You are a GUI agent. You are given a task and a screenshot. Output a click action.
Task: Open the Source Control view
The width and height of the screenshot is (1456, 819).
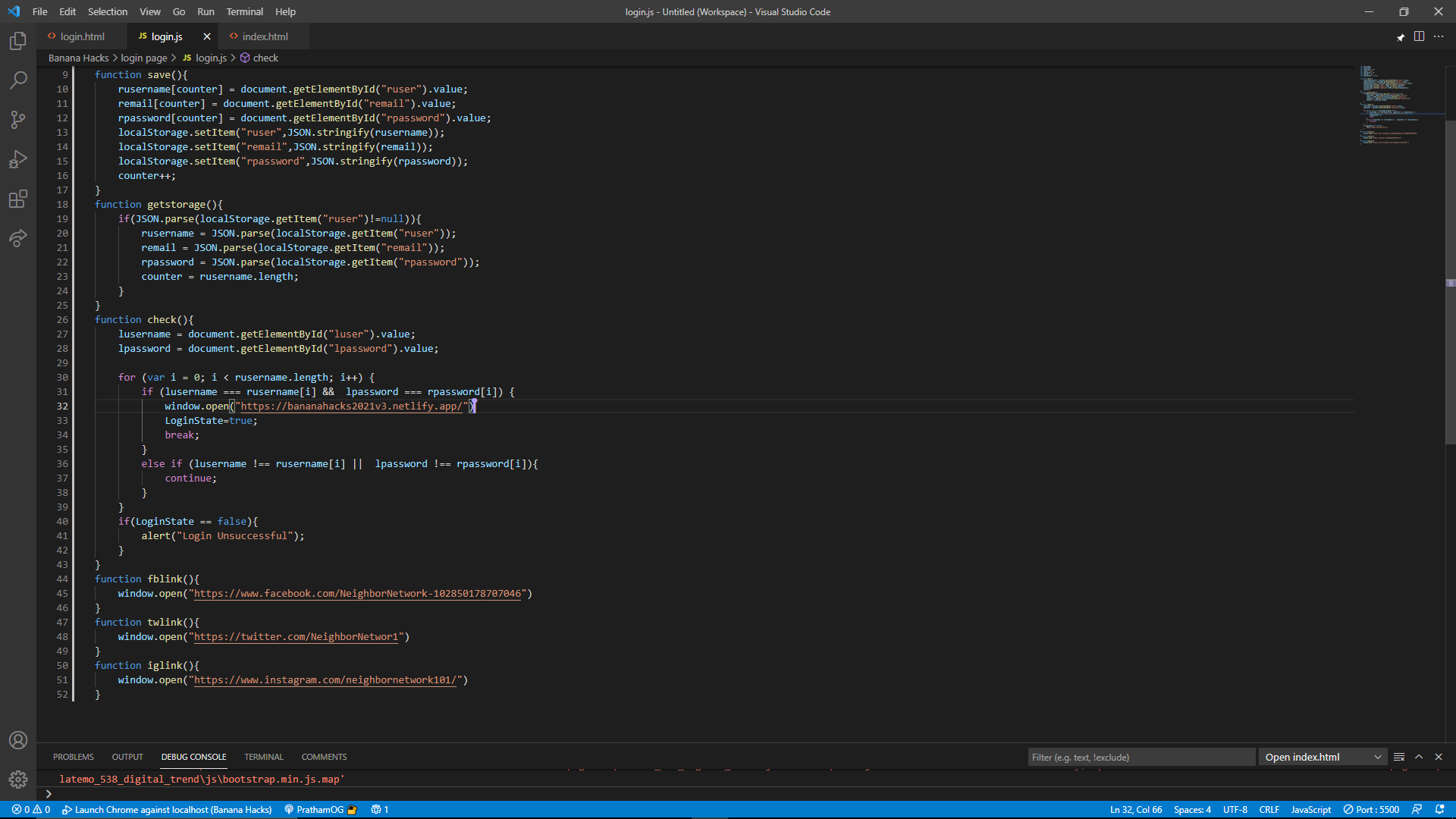coord(18,120)
